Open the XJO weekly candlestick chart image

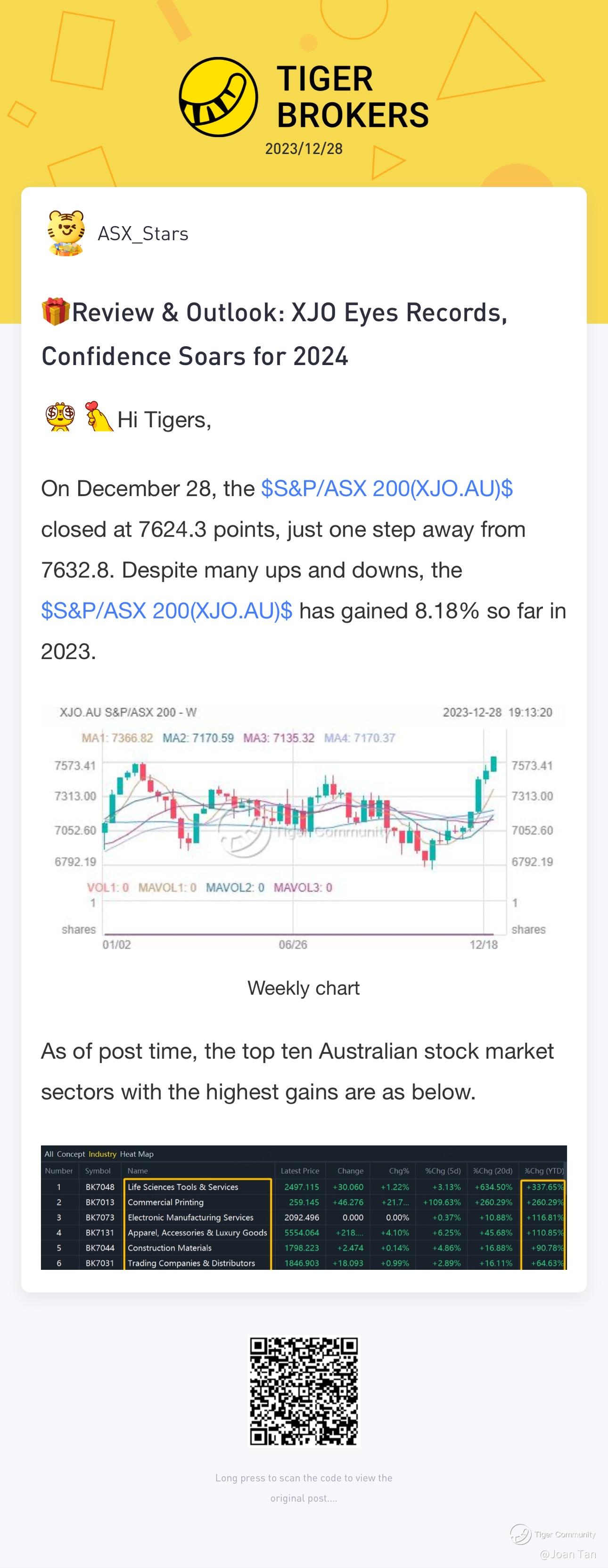(304, 828)
